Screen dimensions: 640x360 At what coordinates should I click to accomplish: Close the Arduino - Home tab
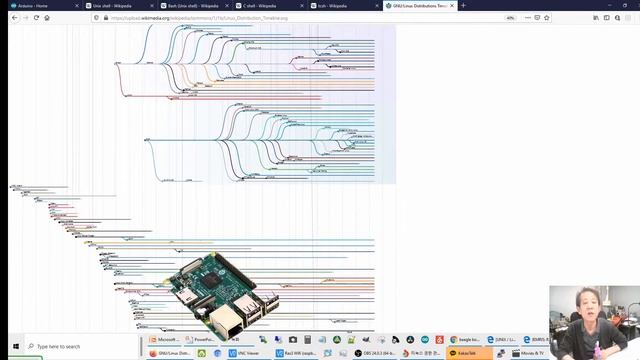click(77, 6)
